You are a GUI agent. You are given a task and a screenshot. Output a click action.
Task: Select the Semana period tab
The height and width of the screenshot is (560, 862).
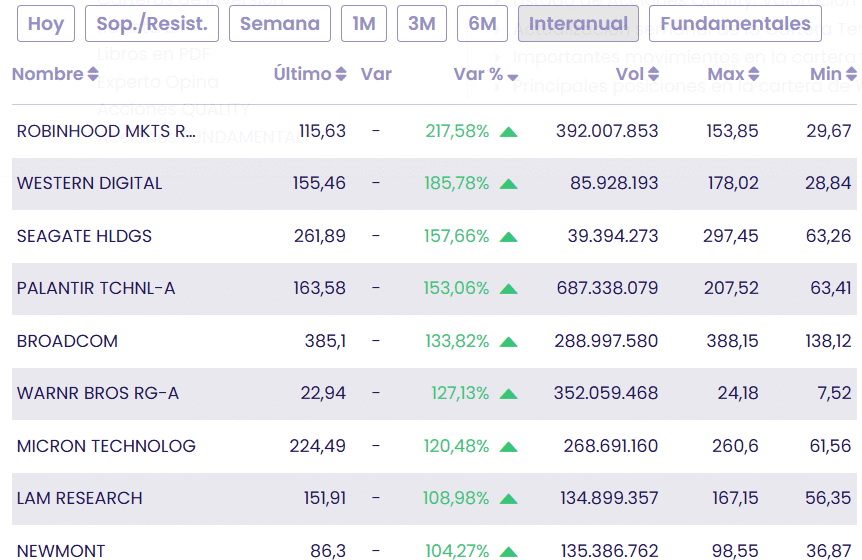pos(280,24)
